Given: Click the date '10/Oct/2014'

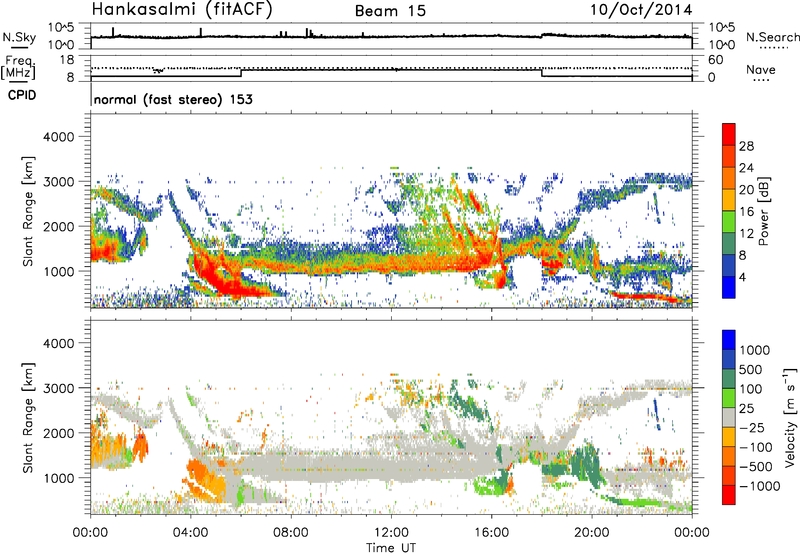Looking at the screenshot, I should click(x=641, y=10).
